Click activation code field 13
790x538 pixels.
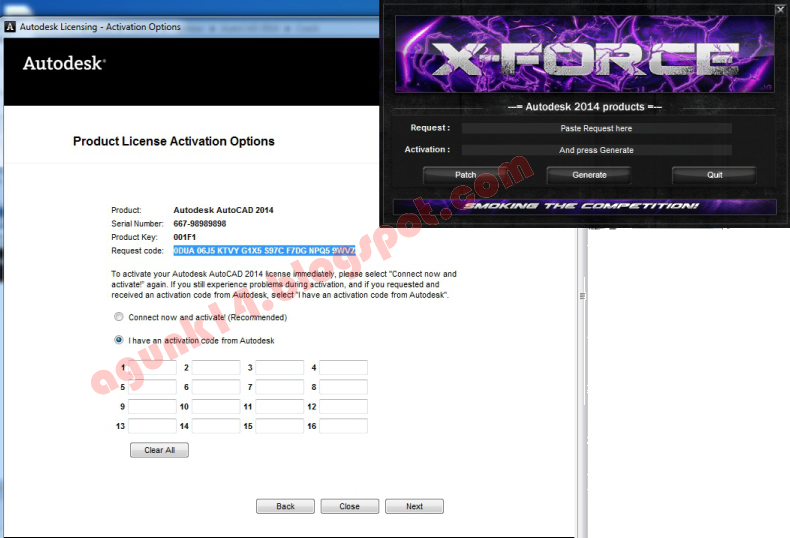tap(152, 426)
